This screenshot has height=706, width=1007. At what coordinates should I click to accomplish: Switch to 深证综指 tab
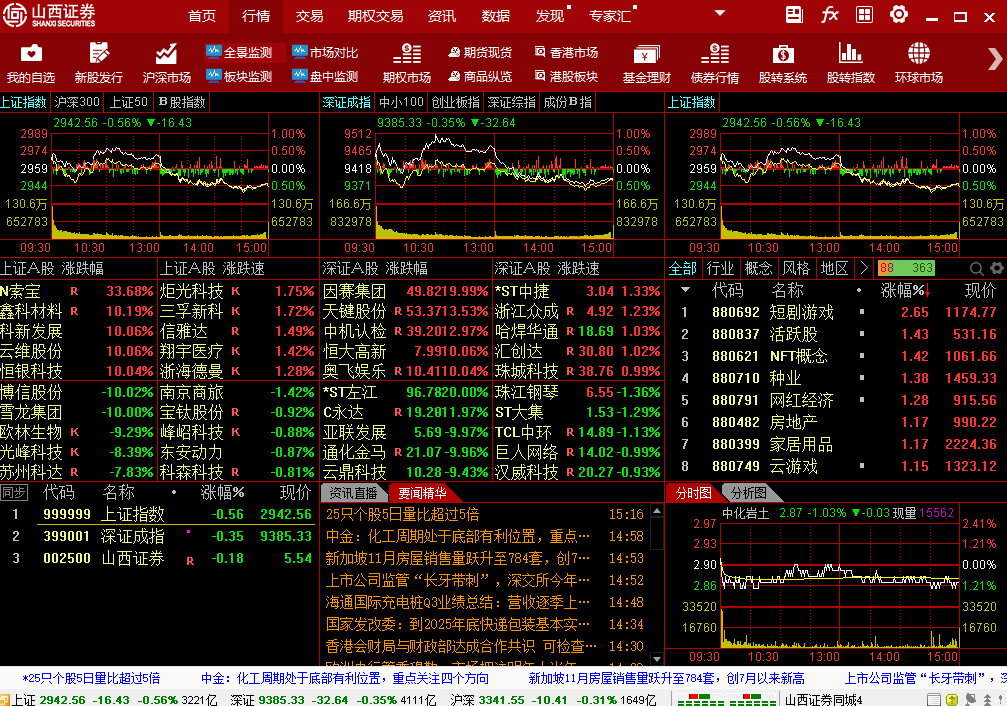pos(511,102)
